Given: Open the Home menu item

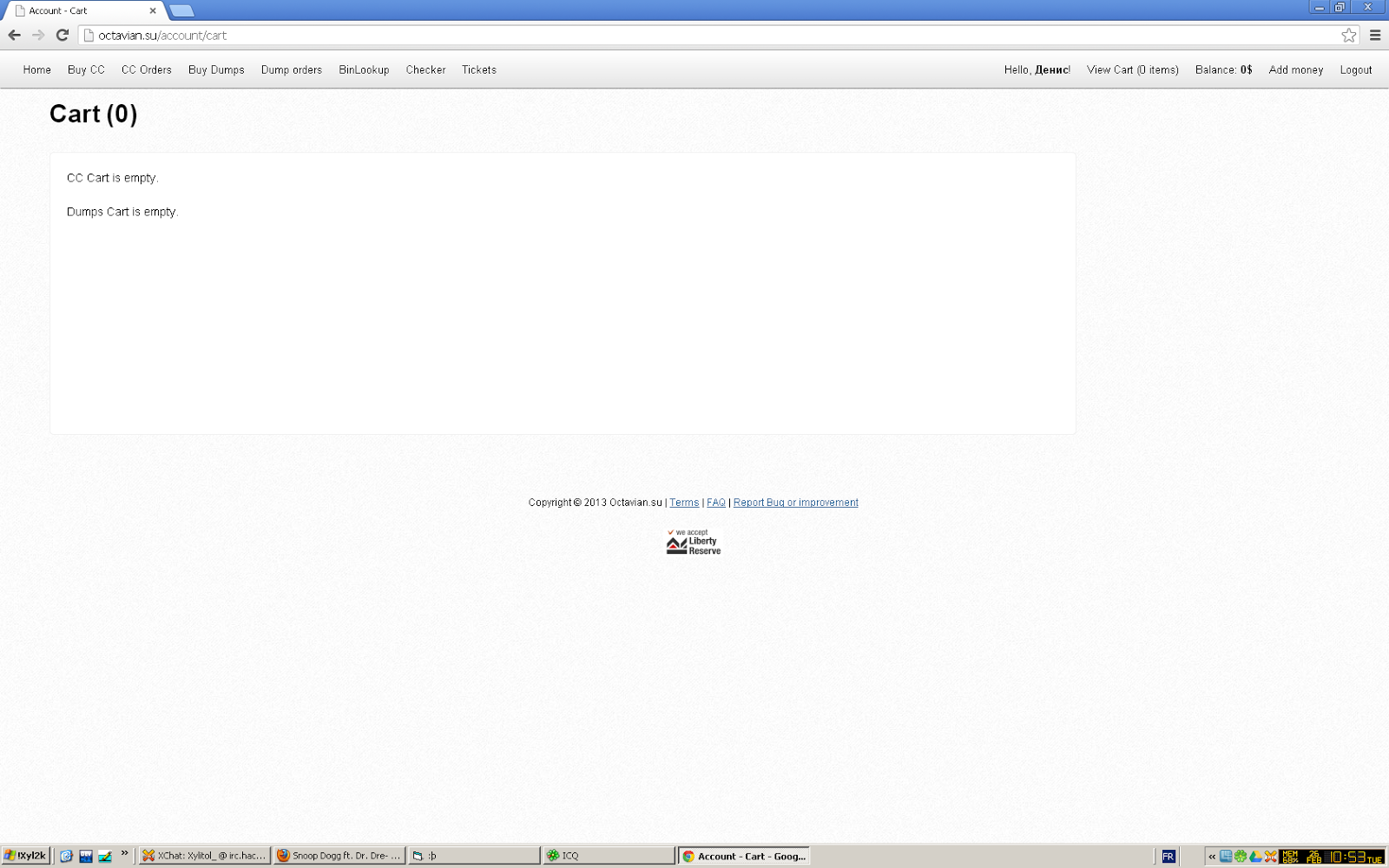Looking at the screenshot, I should click(37, 69).
